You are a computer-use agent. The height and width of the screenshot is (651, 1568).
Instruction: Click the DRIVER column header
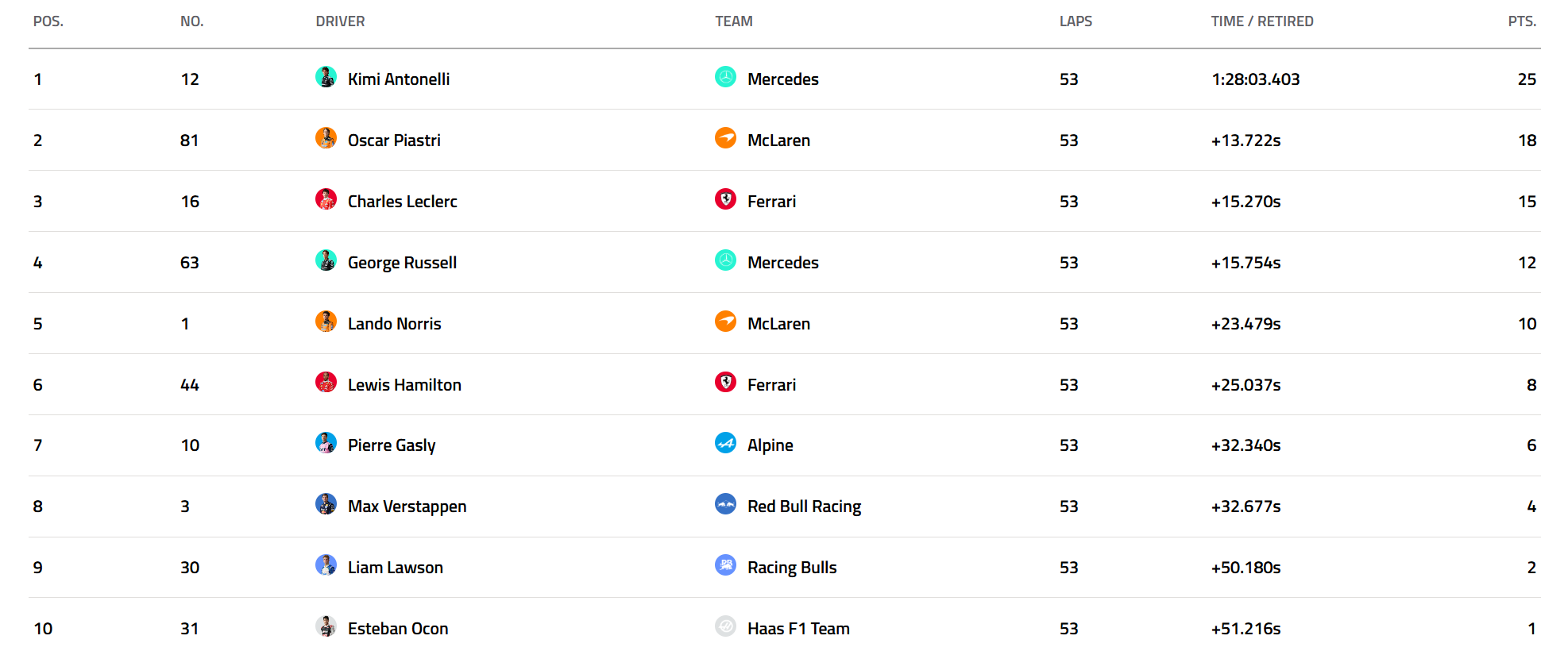point(340,21)
